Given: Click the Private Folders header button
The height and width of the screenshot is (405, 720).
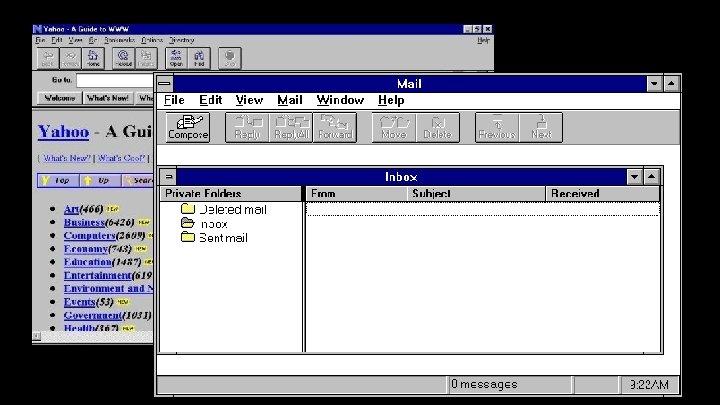Looking at the screenshot, I should (x=231, y=194).
